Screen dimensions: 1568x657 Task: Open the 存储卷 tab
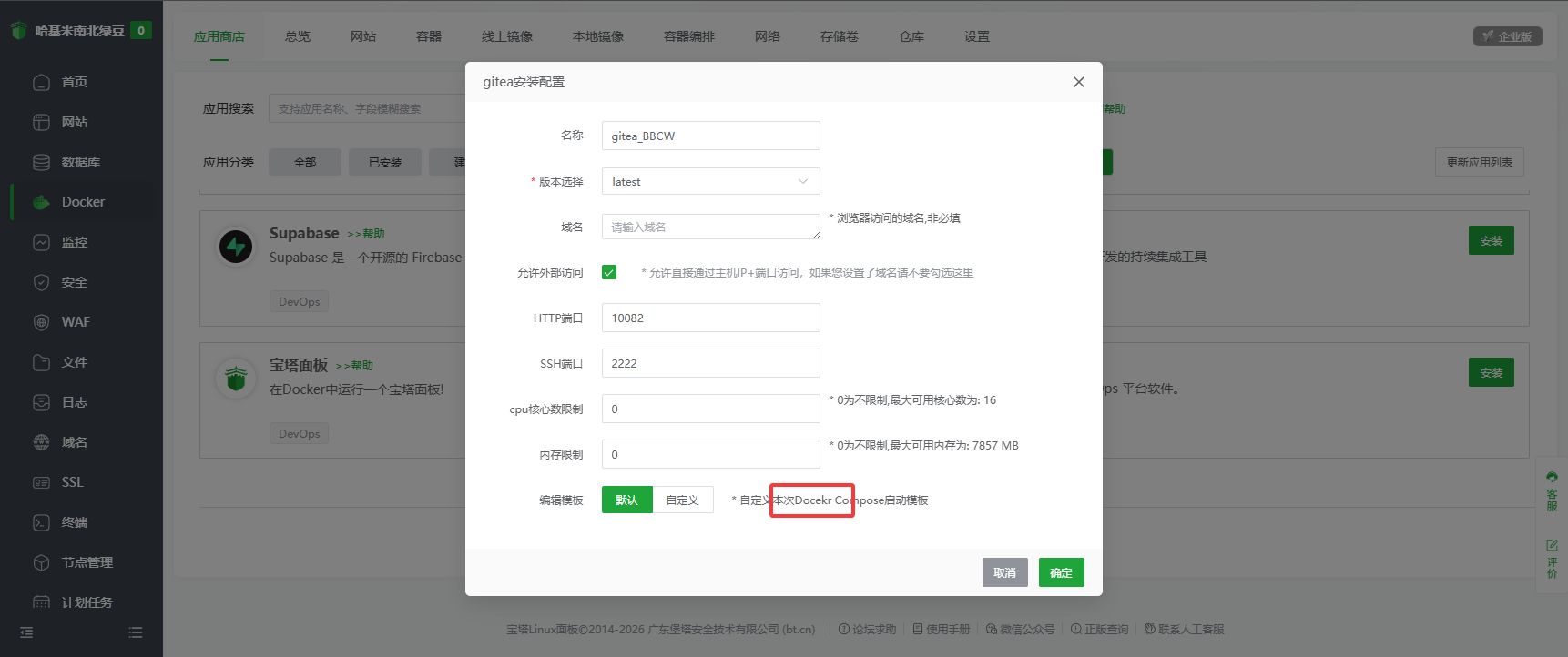[840, 36]
